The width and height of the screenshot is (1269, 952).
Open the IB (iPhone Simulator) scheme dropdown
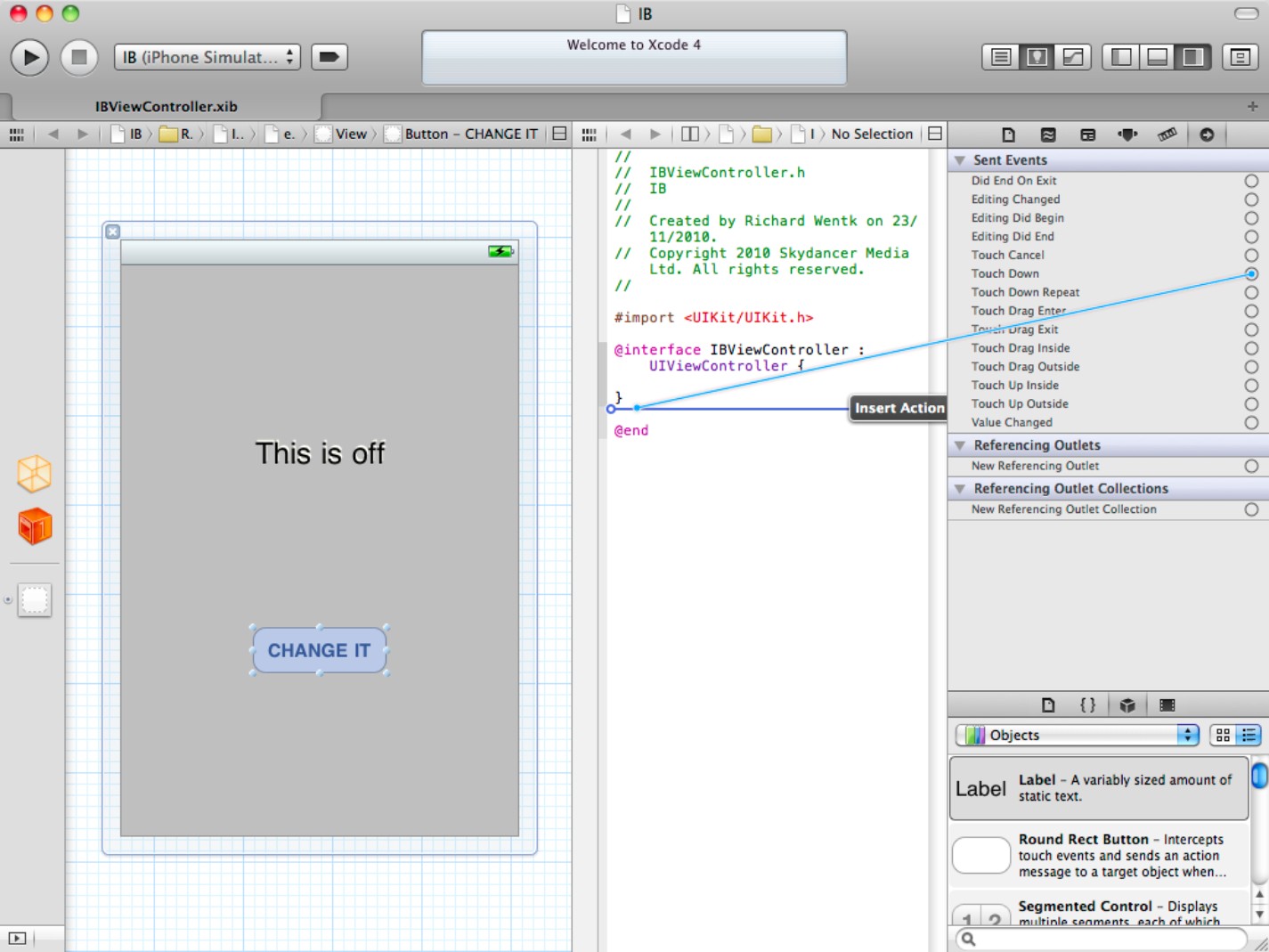[207, 57]
